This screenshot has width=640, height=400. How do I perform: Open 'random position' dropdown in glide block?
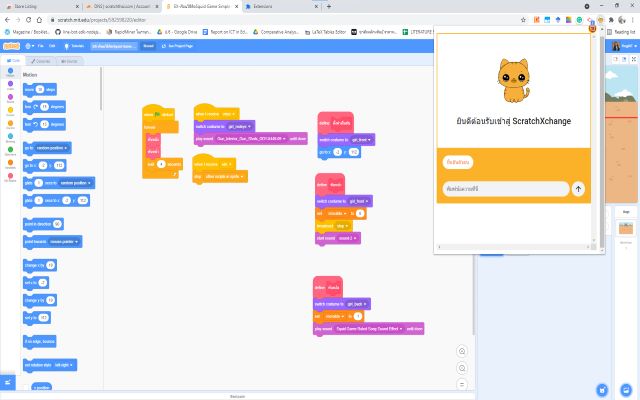click(x=76, y=183)
